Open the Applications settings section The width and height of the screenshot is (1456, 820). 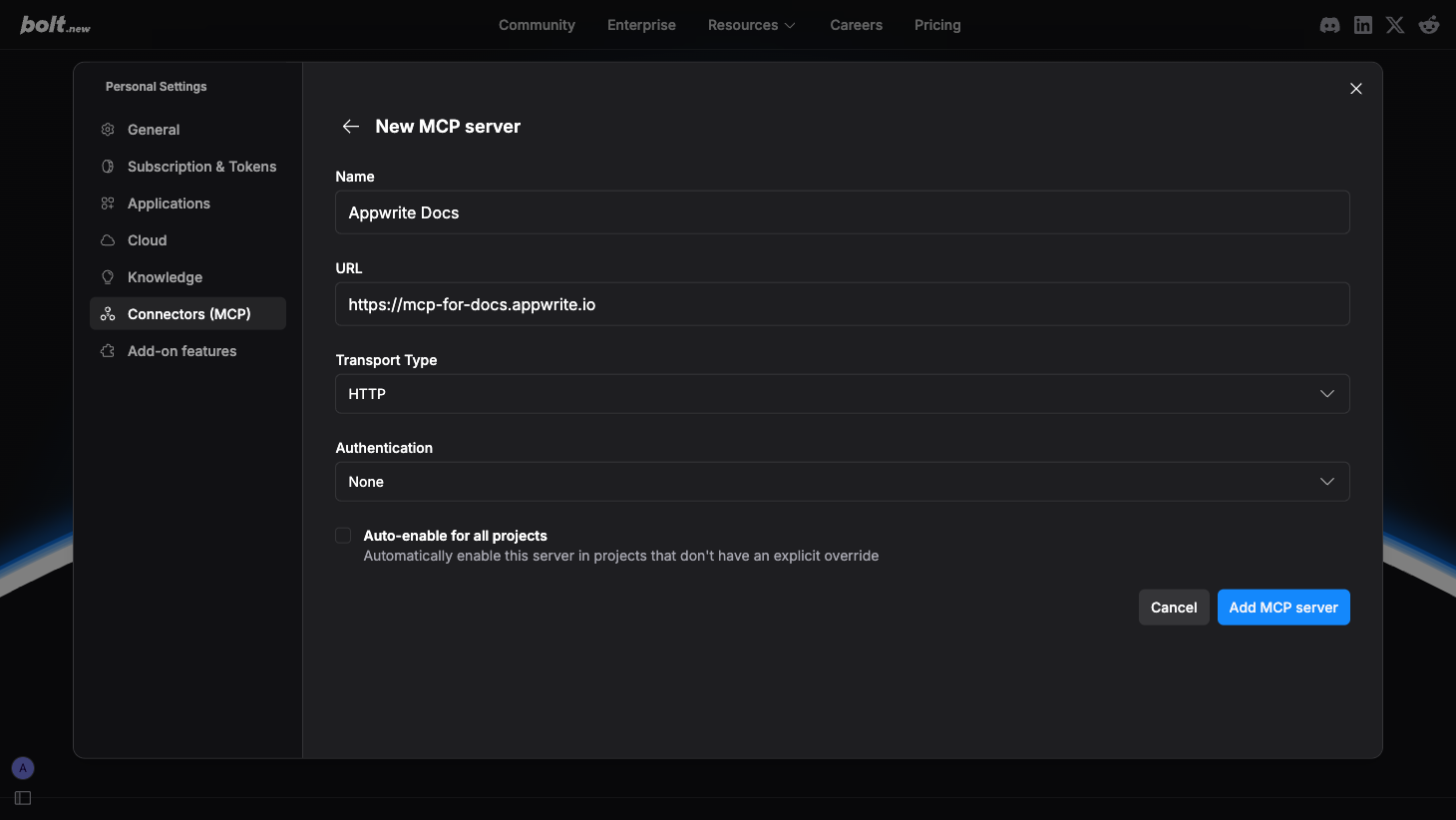(169, 203)
